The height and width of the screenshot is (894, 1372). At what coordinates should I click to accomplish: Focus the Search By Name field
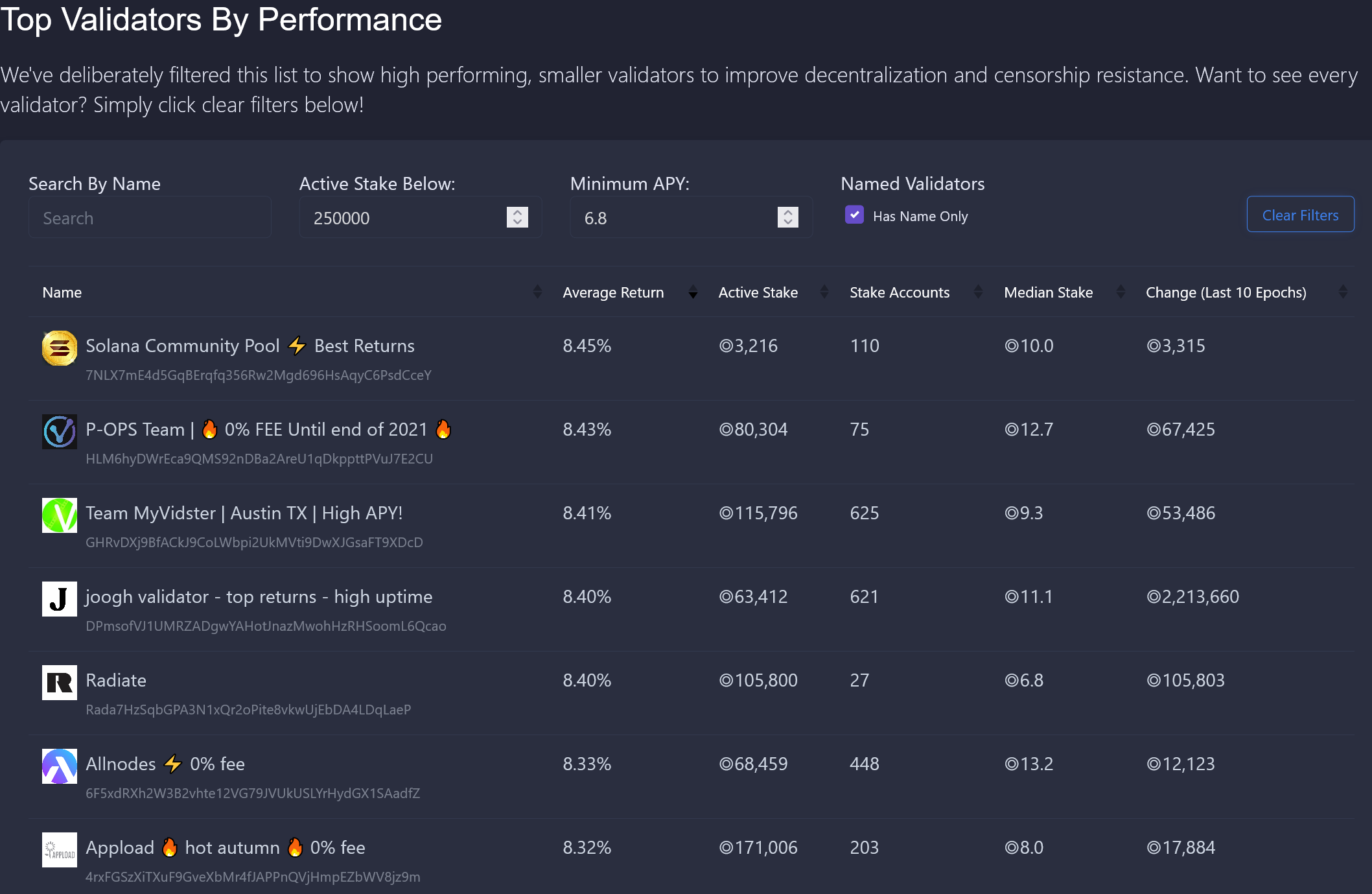[x=150, y=218]
